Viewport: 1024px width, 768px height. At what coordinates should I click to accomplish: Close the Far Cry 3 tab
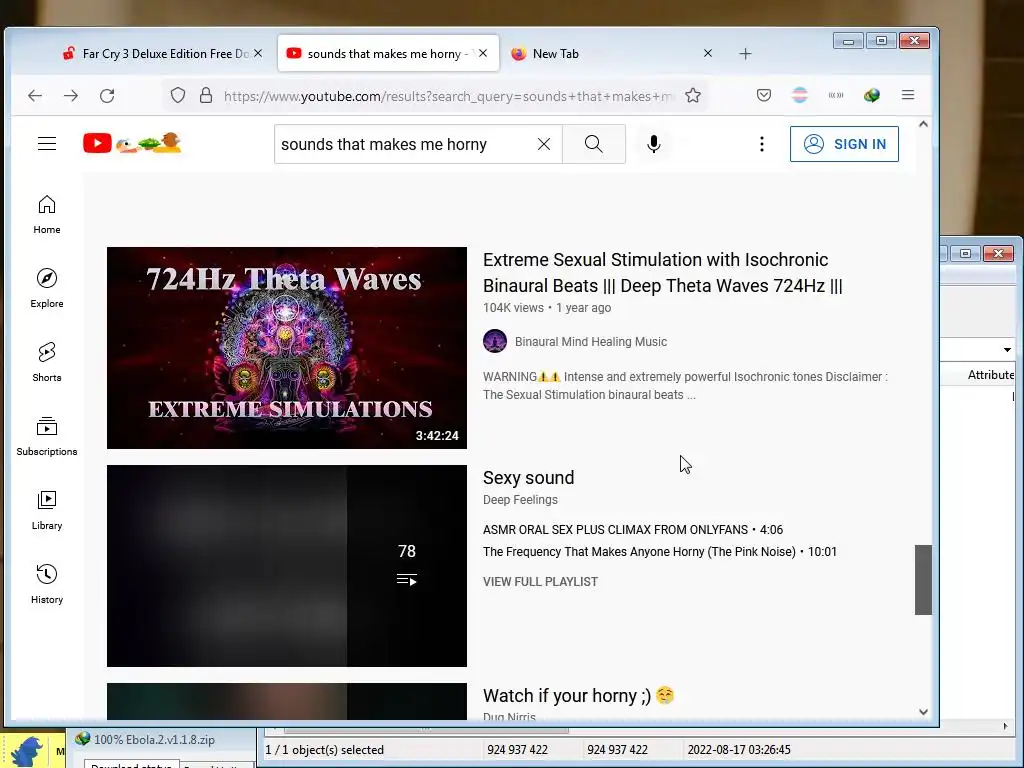[258, 54]
